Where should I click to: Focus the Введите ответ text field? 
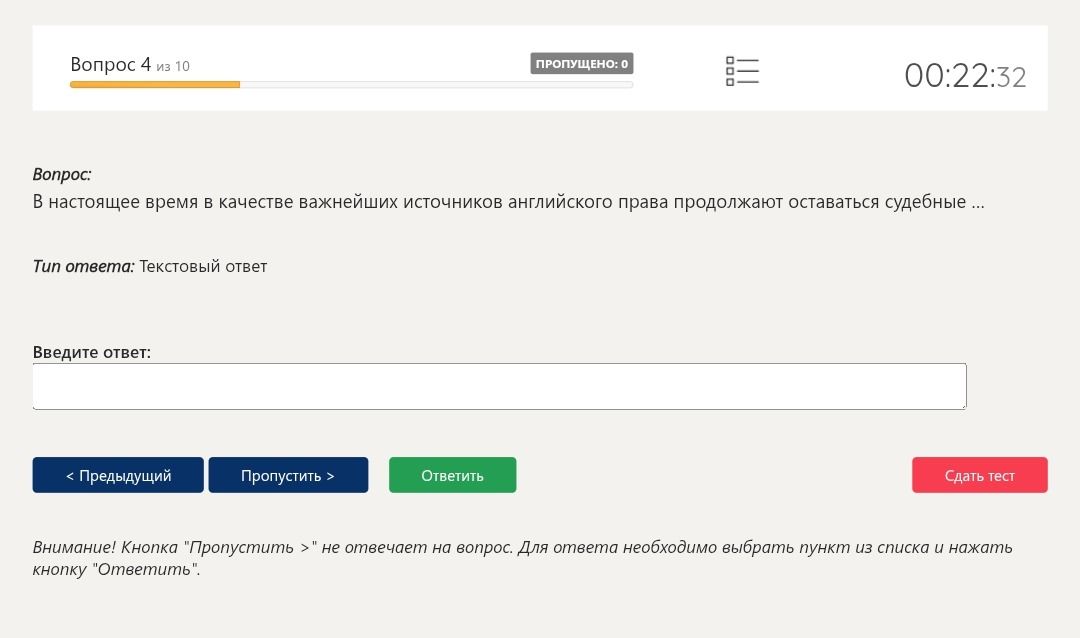[499, 387]
